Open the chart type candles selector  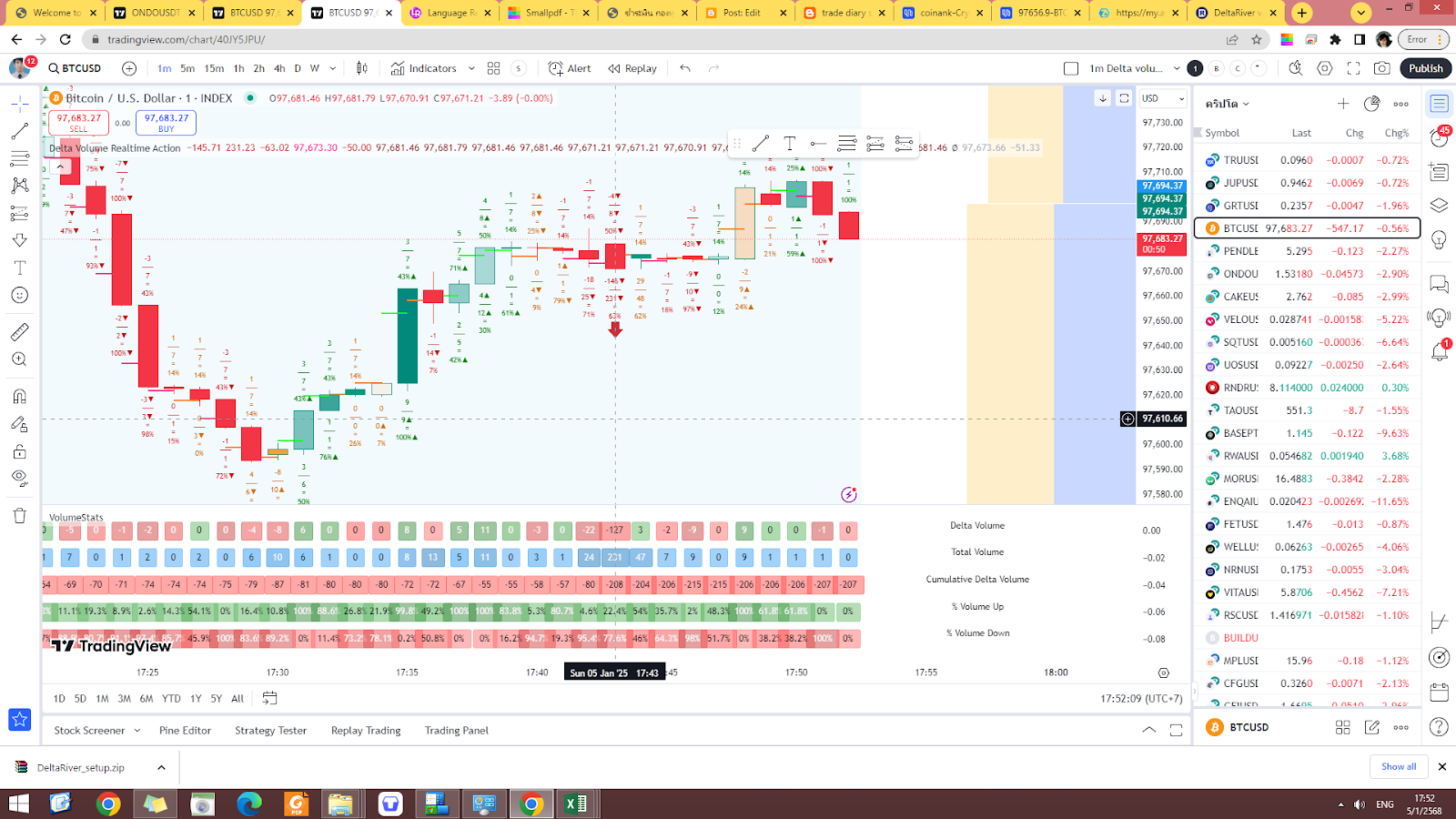point(361,68)
